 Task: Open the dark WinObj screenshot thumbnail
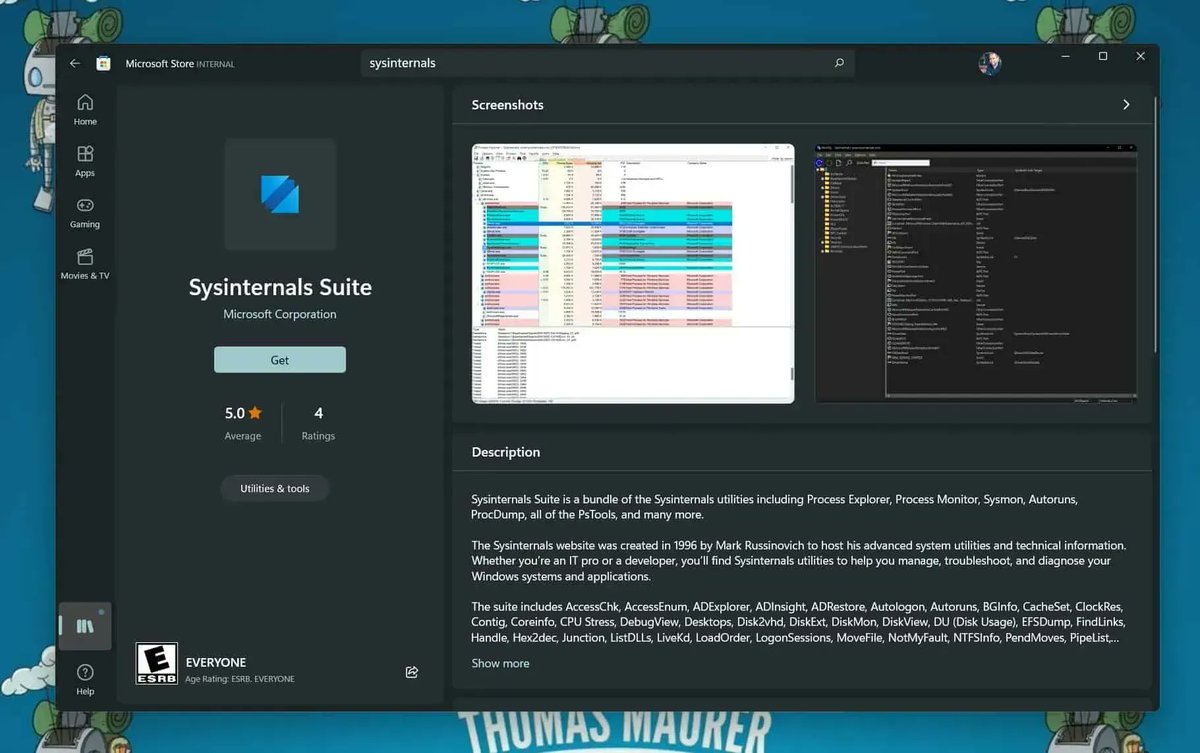tap(976, 273)
